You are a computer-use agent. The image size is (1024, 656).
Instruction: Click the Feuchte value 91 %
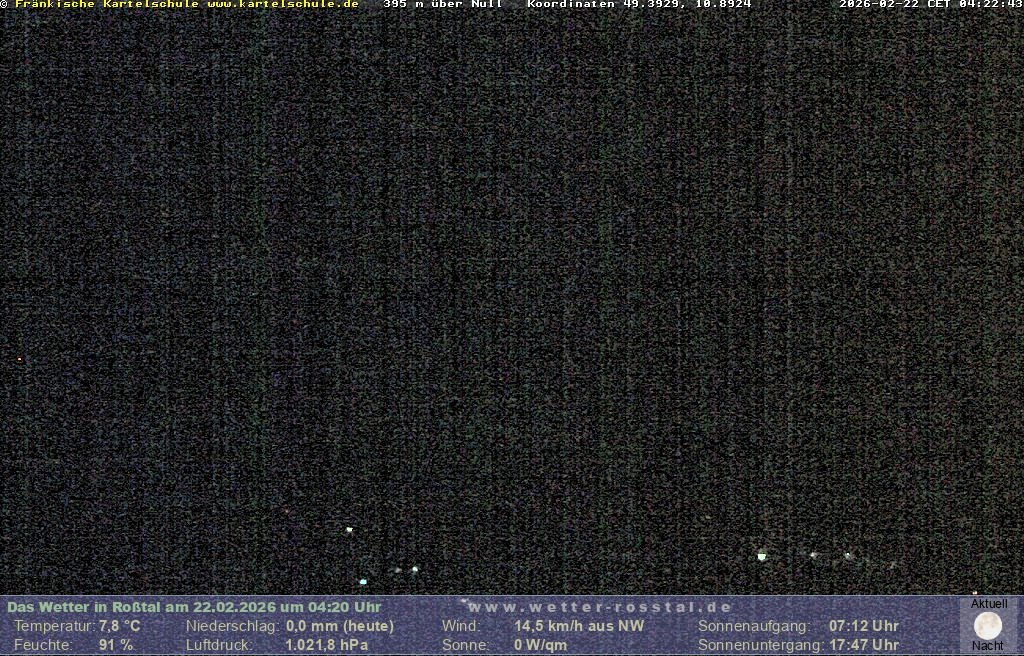click(116, 645)
